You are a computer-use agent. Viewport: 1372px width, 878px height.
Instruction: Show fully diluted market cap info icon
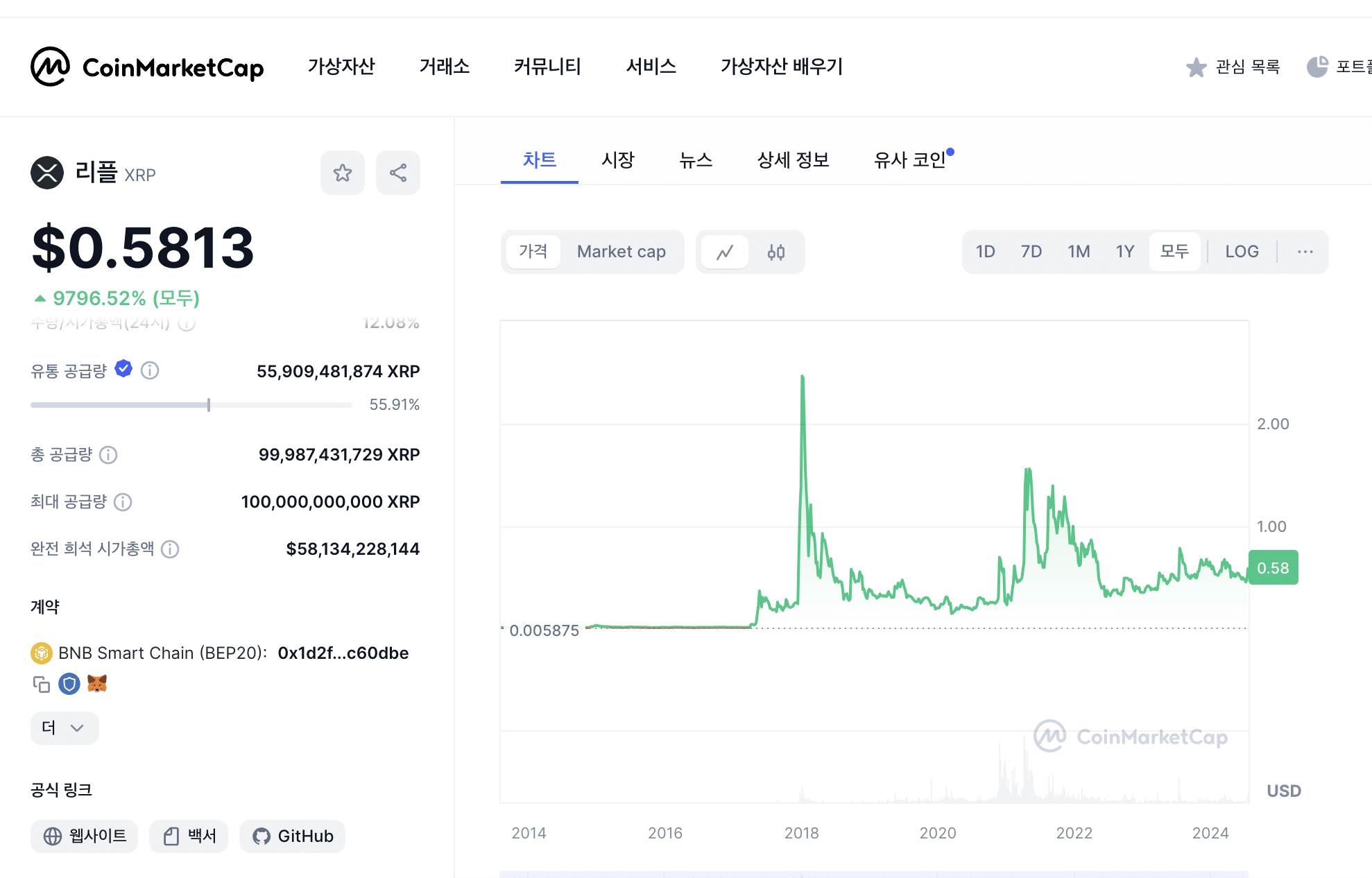[170, 549]
